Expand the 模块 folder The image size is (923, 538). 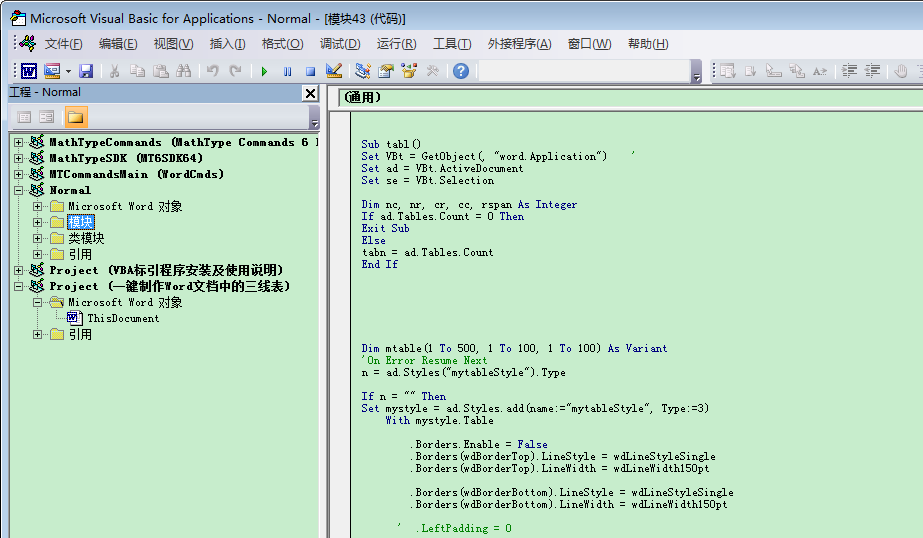(37, 222)
